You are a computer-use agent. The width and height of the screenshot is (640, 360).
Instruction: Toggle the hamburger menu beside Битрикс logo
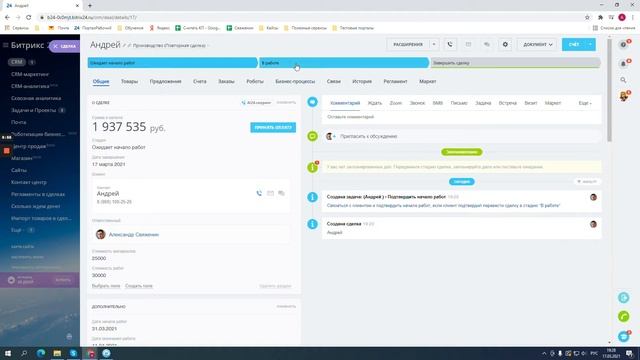pyautogui.click(x=6, y=45)
